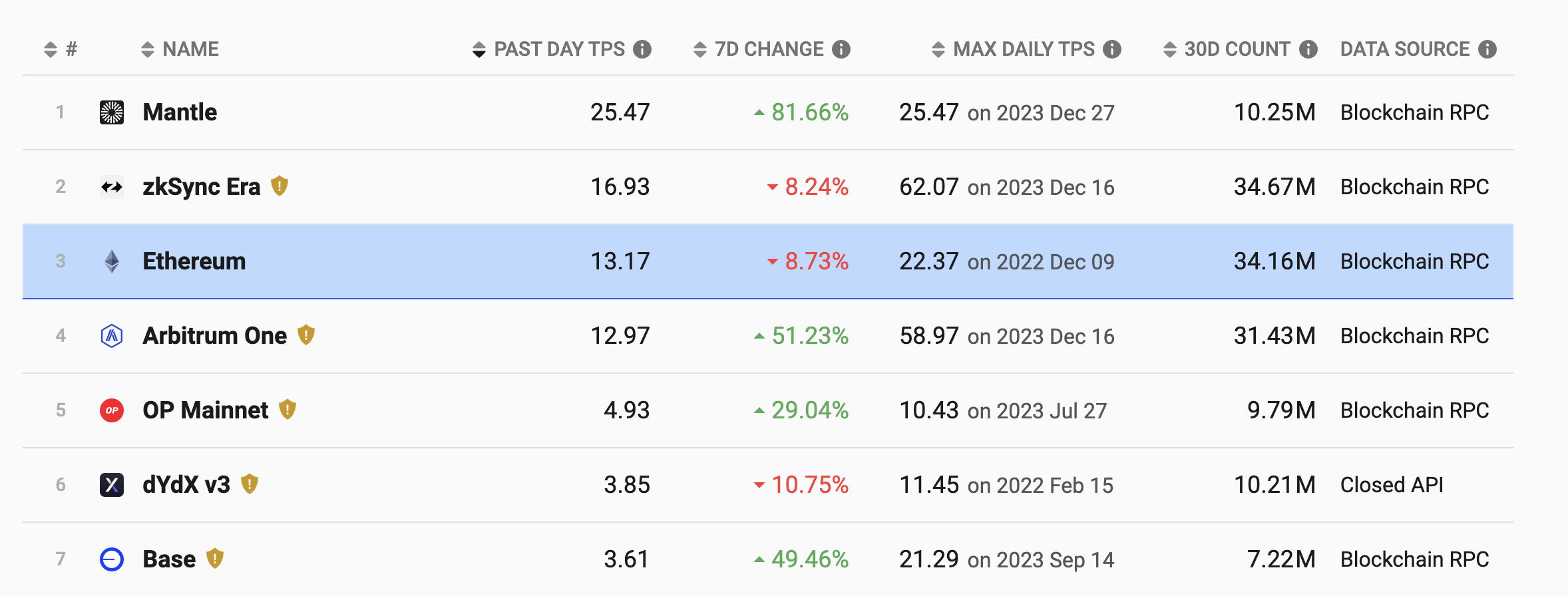
Task: Open the Base project name link
Action: tap(169, 559)
